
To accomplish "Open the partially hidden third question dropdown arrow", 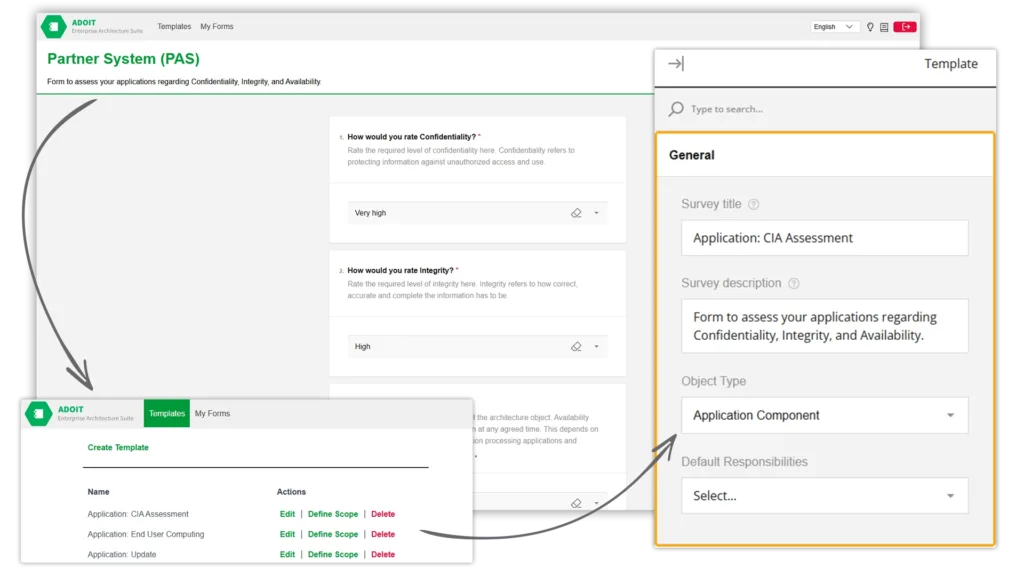I will click(596, 503).
